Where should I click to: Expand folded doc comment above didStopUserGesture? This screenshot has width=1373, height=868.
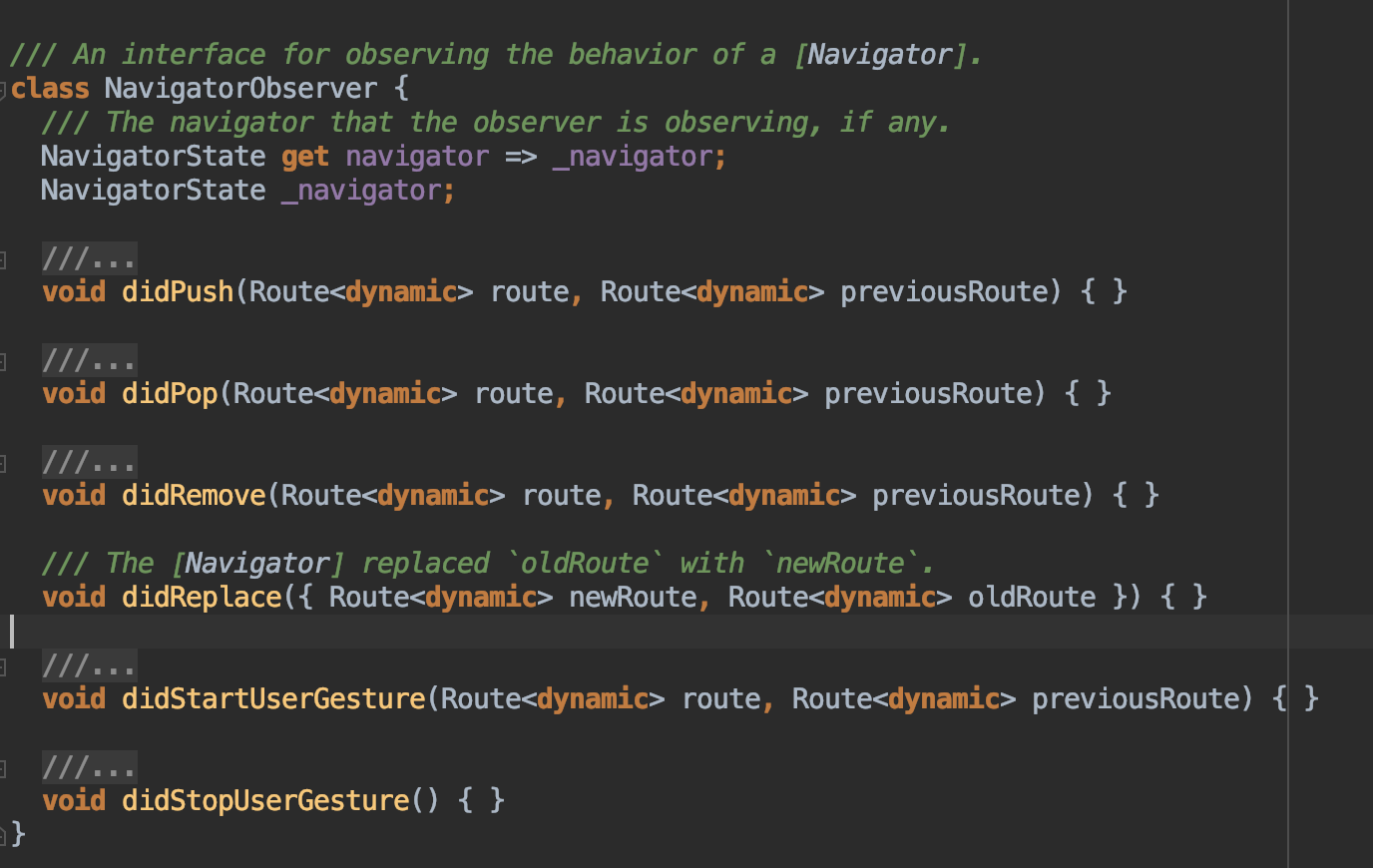pos(89,768)
